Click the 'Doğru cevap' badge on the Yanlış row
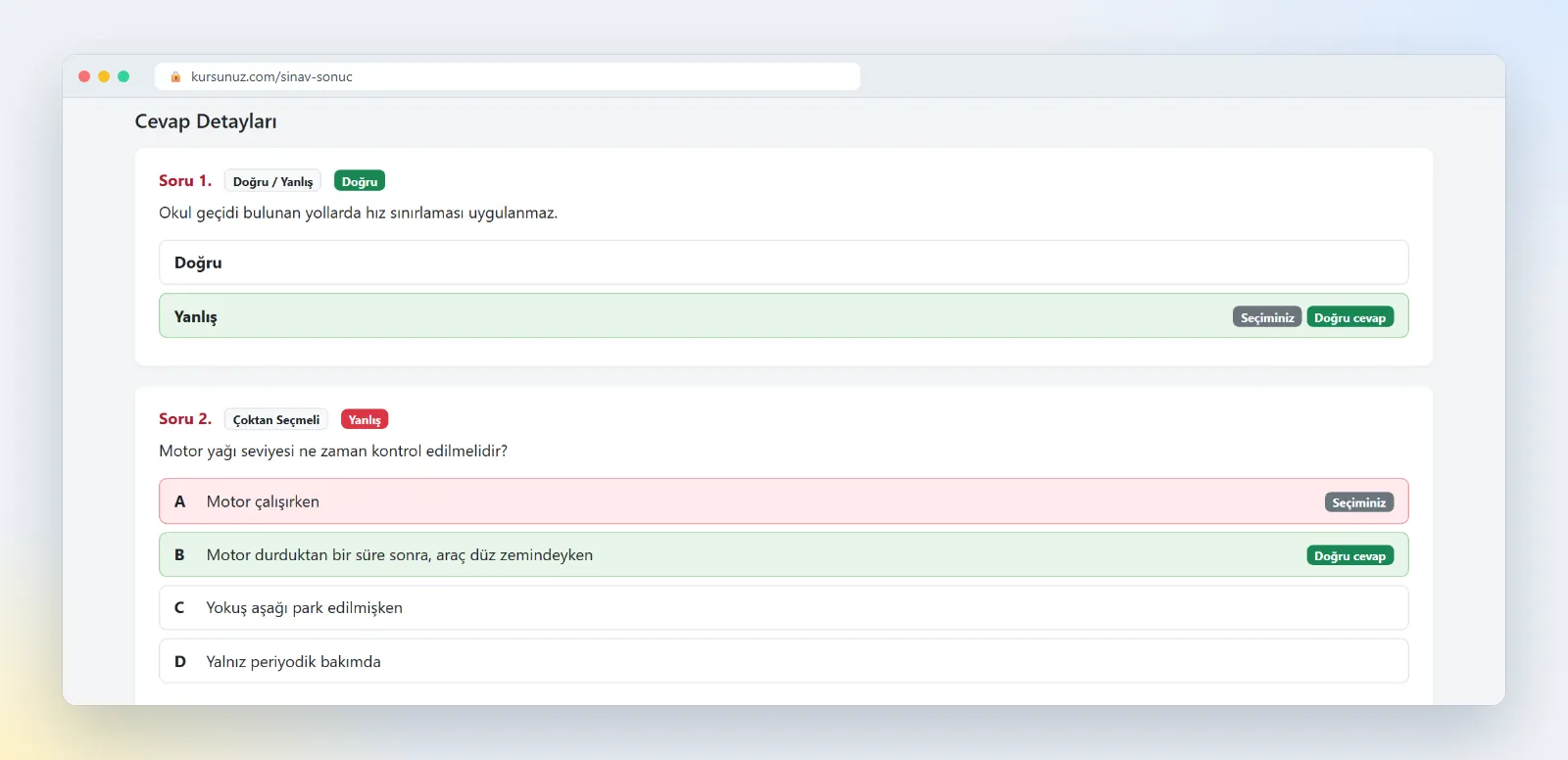The width and height of the screenshot is (1568, 760). click(1350, 317)
